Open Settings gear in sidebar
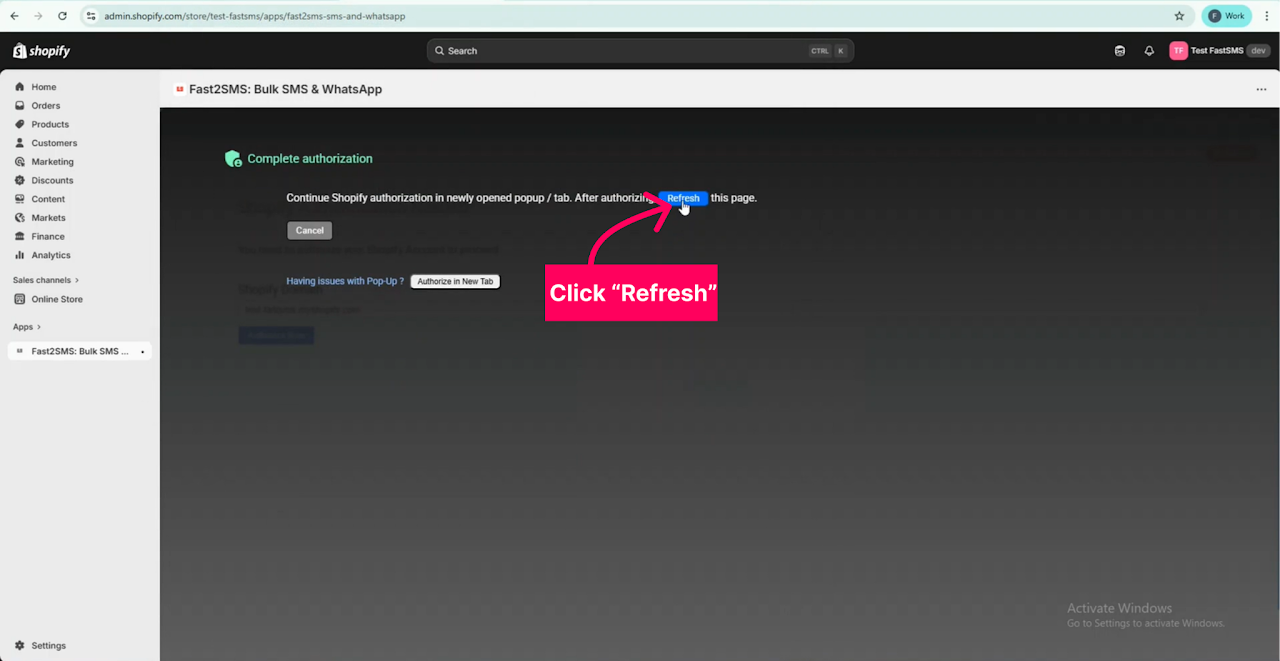This screenshot has width=1280, height=661. [20, 646]
